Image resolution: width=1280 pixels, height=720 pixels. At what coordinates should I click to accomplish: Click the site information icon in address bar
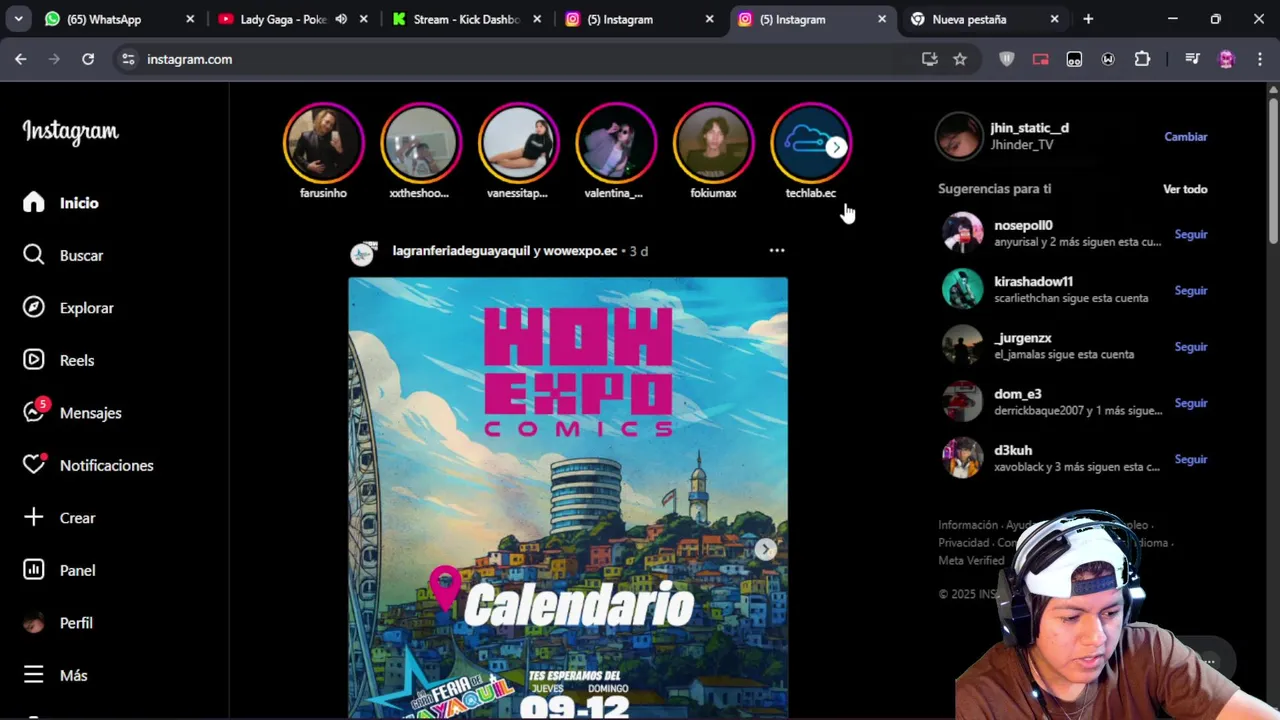(128, 59)
